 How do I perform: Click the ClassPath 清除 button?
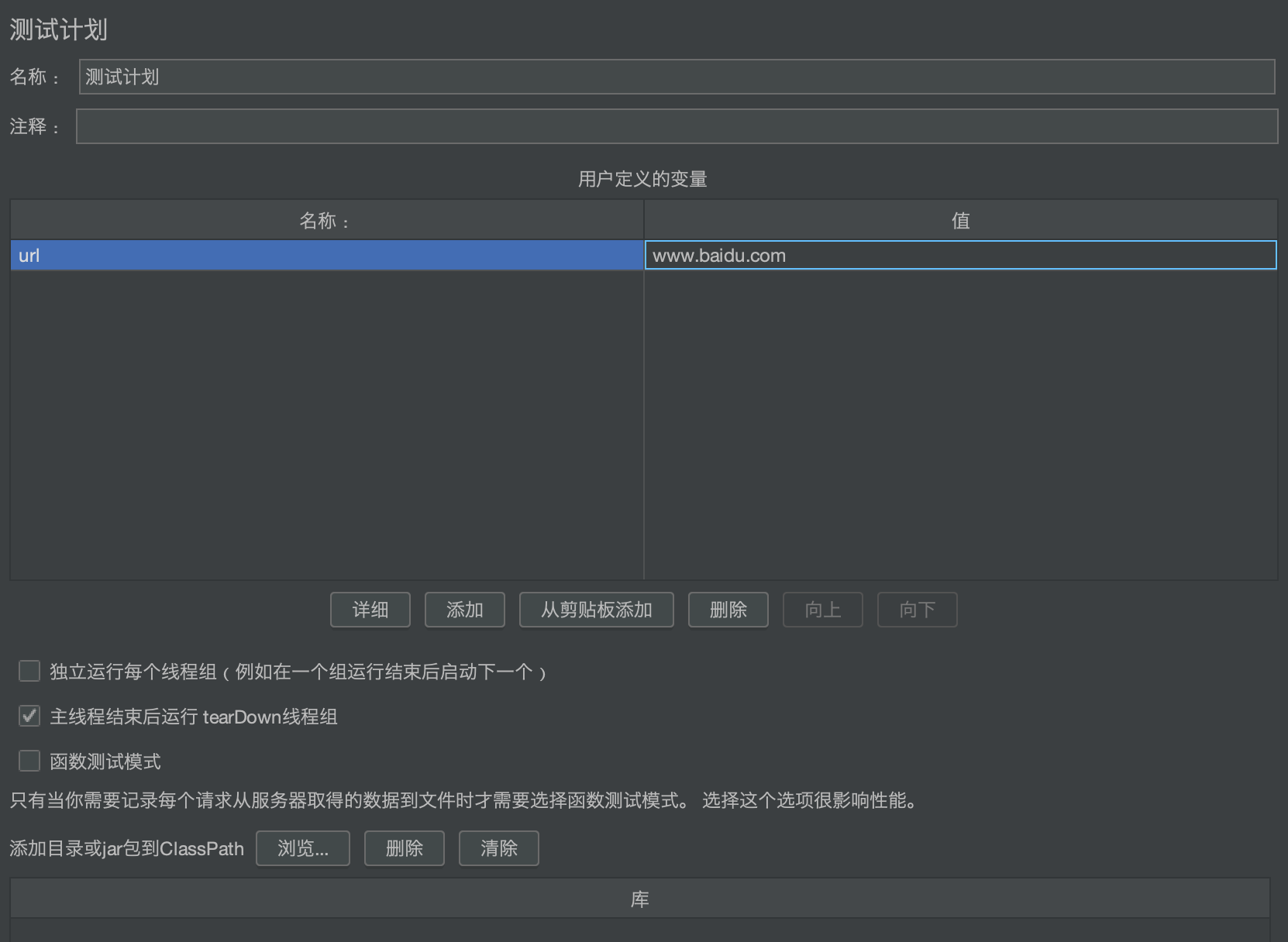499,848
